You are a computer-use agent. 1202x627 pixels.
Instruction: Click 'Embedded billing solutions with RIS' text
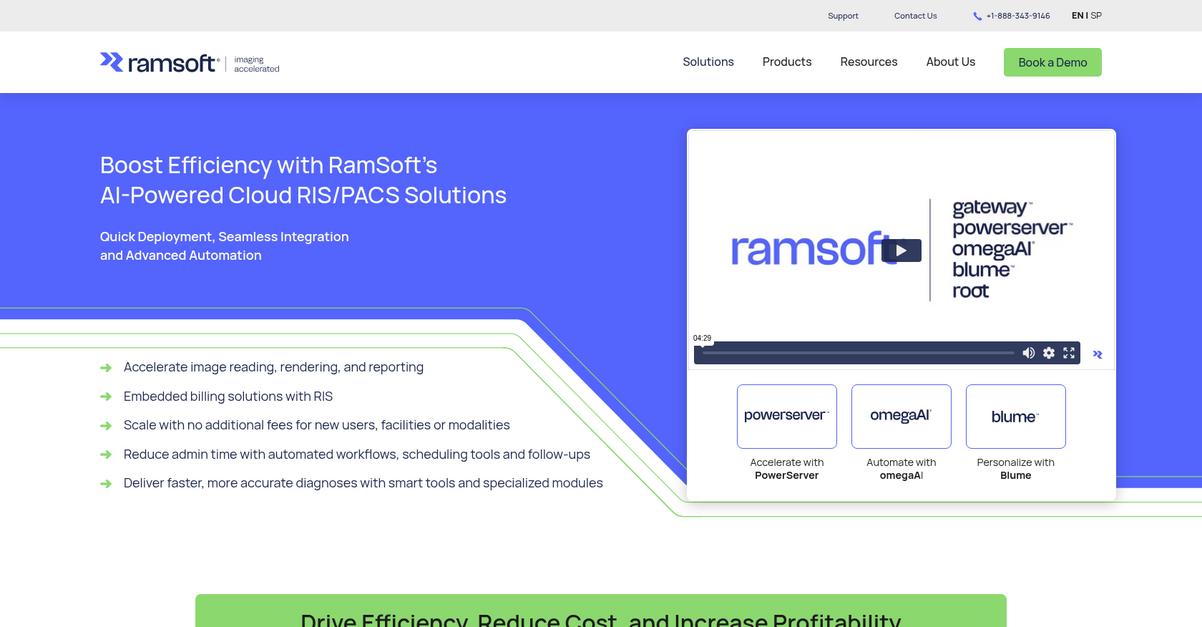[228, 396]
